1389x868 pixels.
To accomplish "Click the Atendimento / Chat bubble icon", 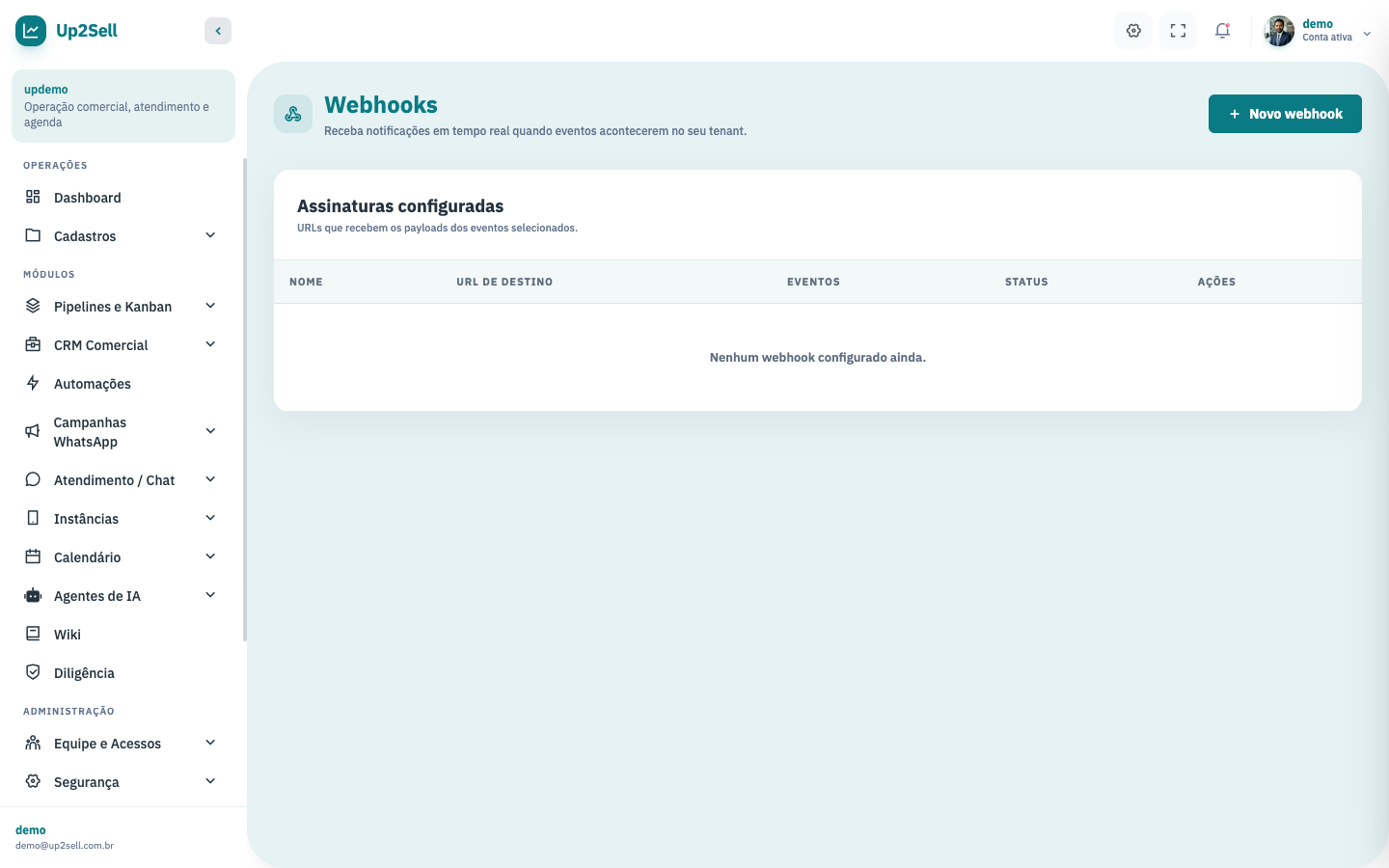I will 33,479.
